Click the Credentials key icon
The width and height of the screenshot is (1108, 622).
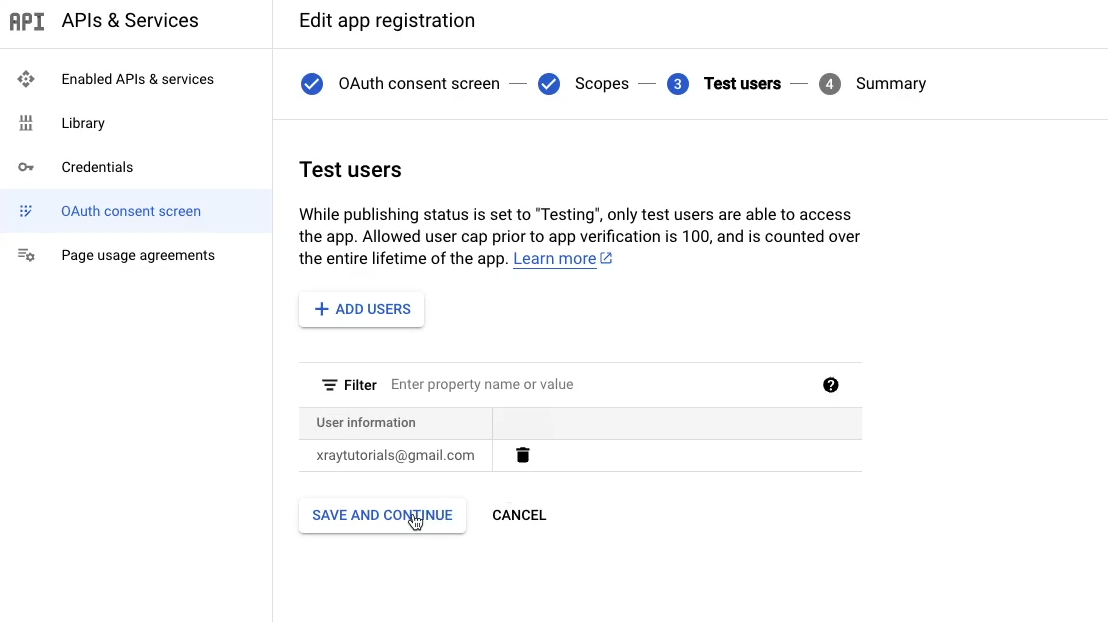coord(26,168)
